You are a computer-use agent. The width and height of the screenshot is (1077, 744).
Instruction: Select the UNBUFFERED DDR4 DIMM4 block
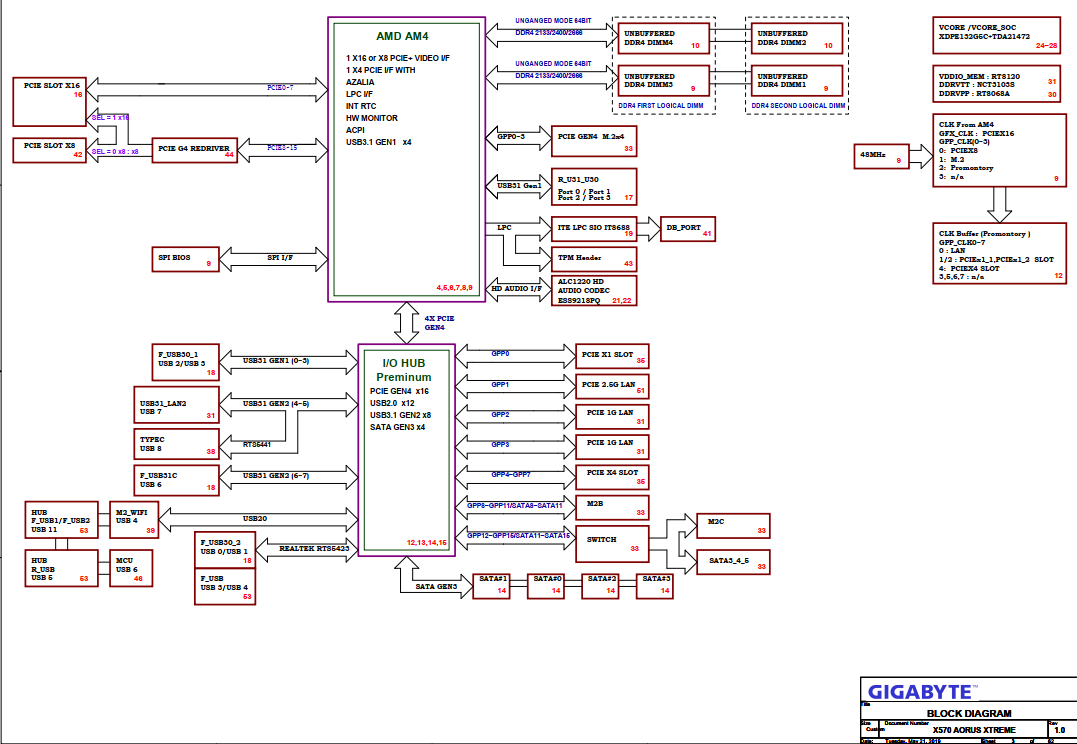point(664,38)
